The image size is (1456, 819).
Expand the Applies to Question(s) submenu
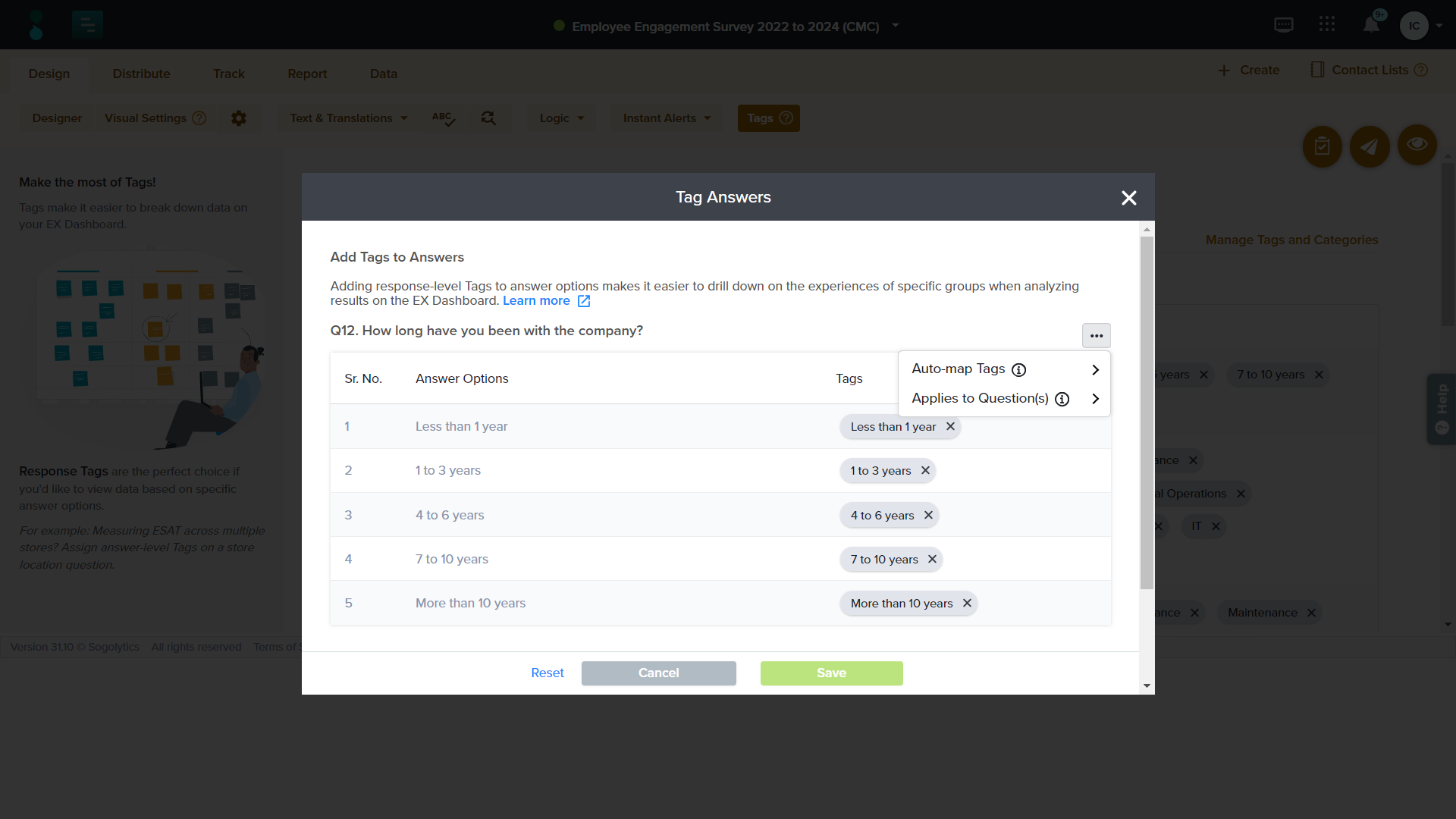1095,399
